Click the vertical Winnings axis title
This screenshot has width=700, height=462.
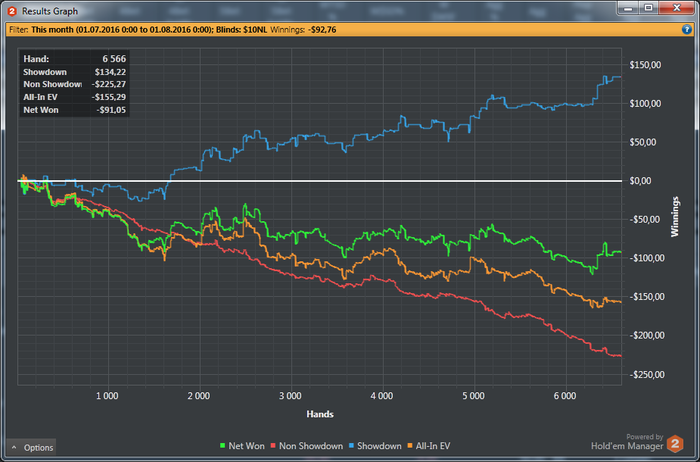pyautogui.click(x=675, y=216)
